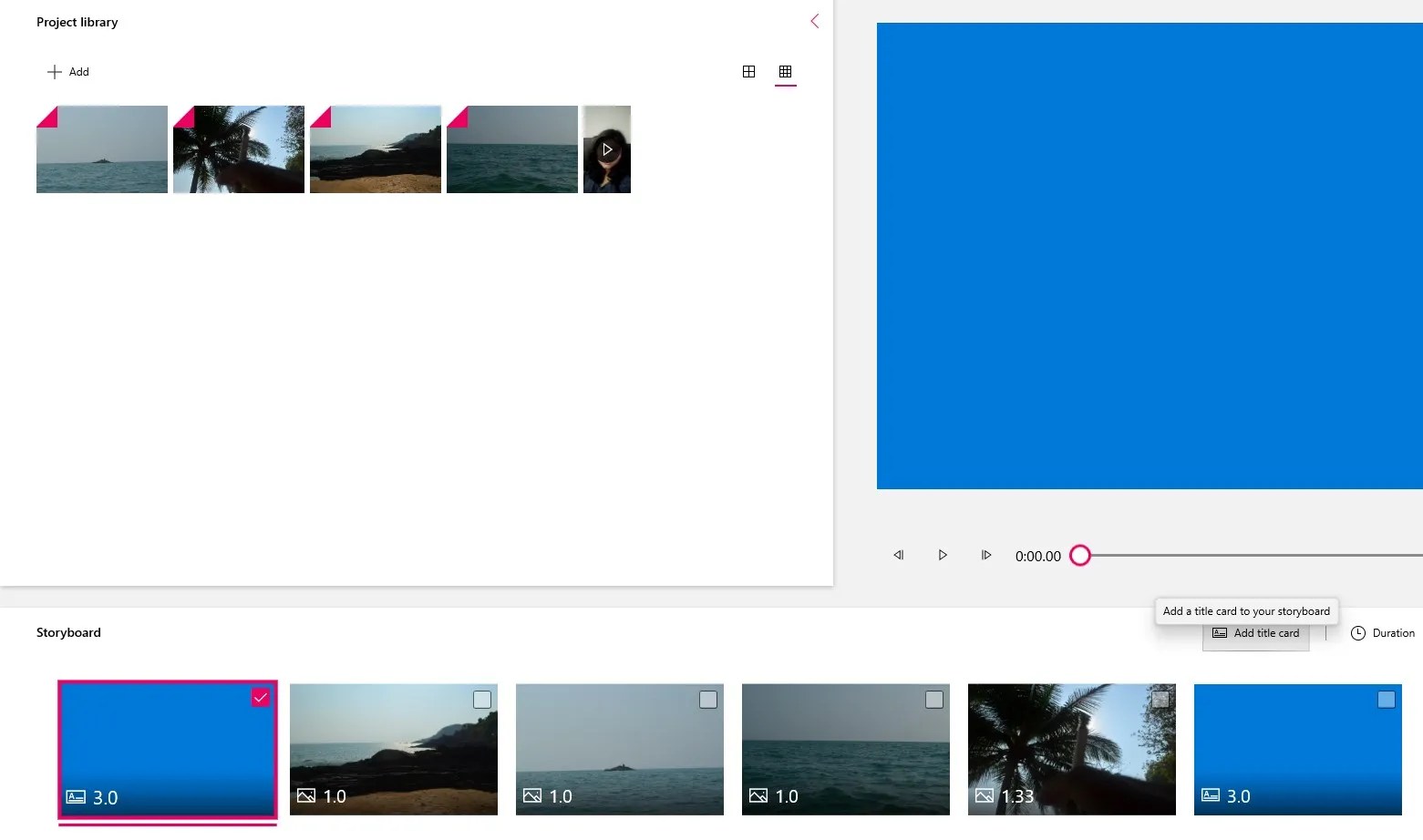Image resolution: width=1423 pixels, height=840 pixels.
Task: Click the Add title card icon
Action: coord(1221,632)
